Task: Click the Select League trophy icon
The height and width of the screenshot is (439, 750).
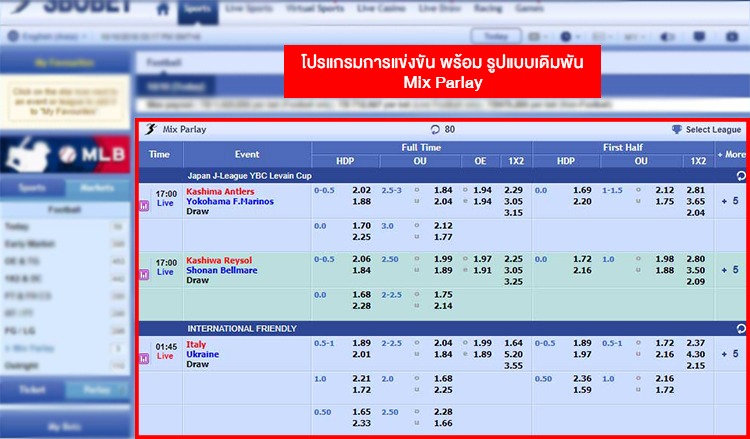Action: point(676,130)
